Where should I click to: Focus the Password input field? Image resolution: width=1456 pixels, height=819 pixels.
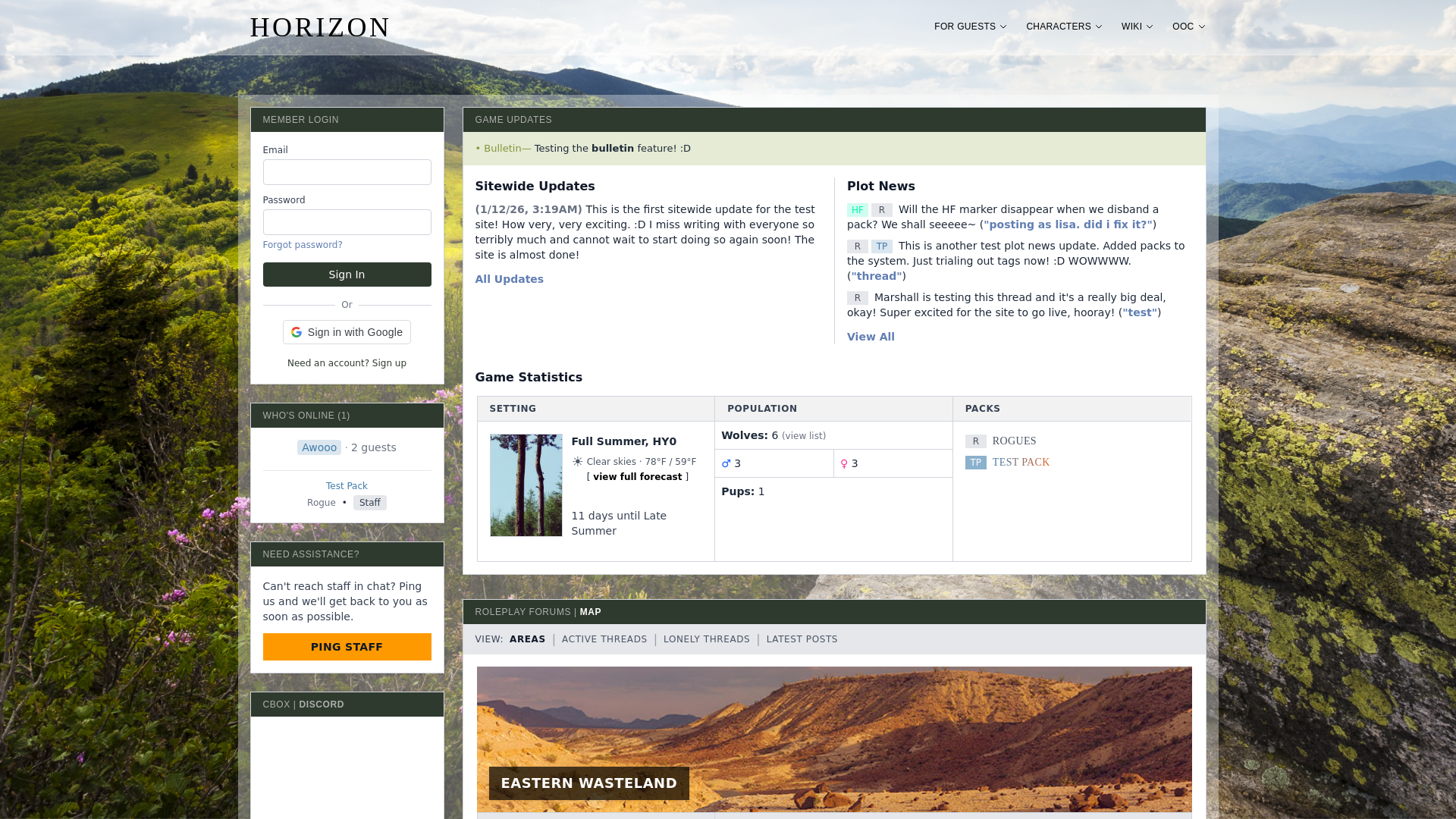(347, 222)
